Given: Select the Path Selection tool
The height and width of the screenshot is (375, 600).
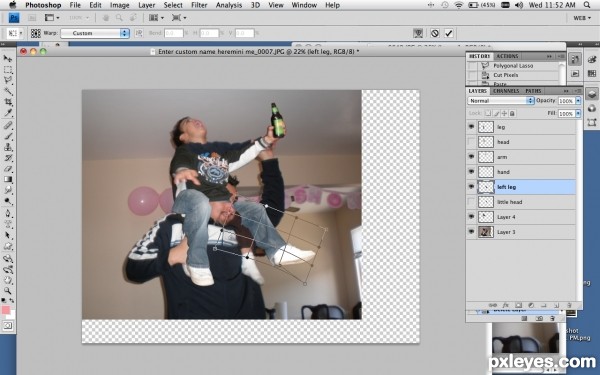Looking at the screenshot, I should 8,235.
